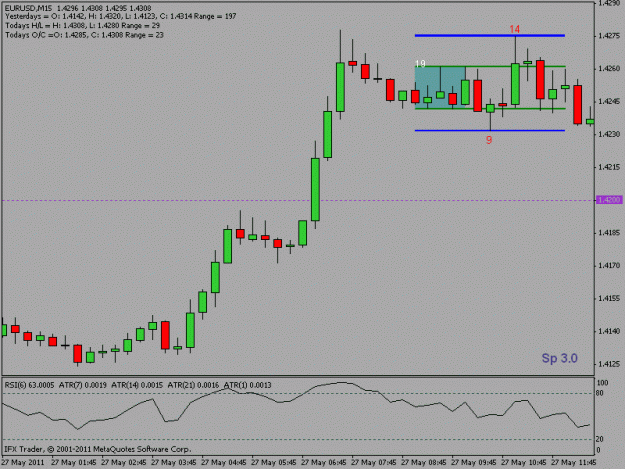This screenshot has width=625, height=469.
Task: Click the '27 May 2011' date label
Action: [x=23, y=463]
